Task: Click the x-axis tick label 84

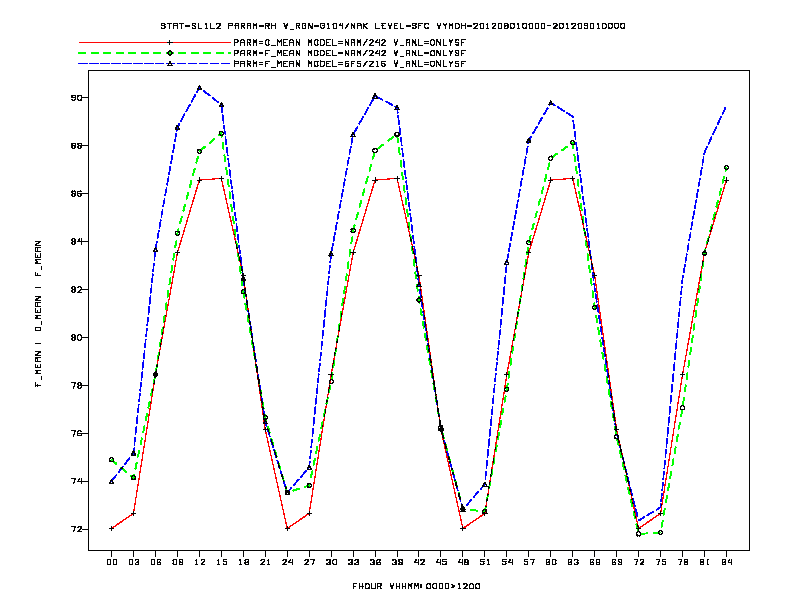Action: [x=726, y=562]
